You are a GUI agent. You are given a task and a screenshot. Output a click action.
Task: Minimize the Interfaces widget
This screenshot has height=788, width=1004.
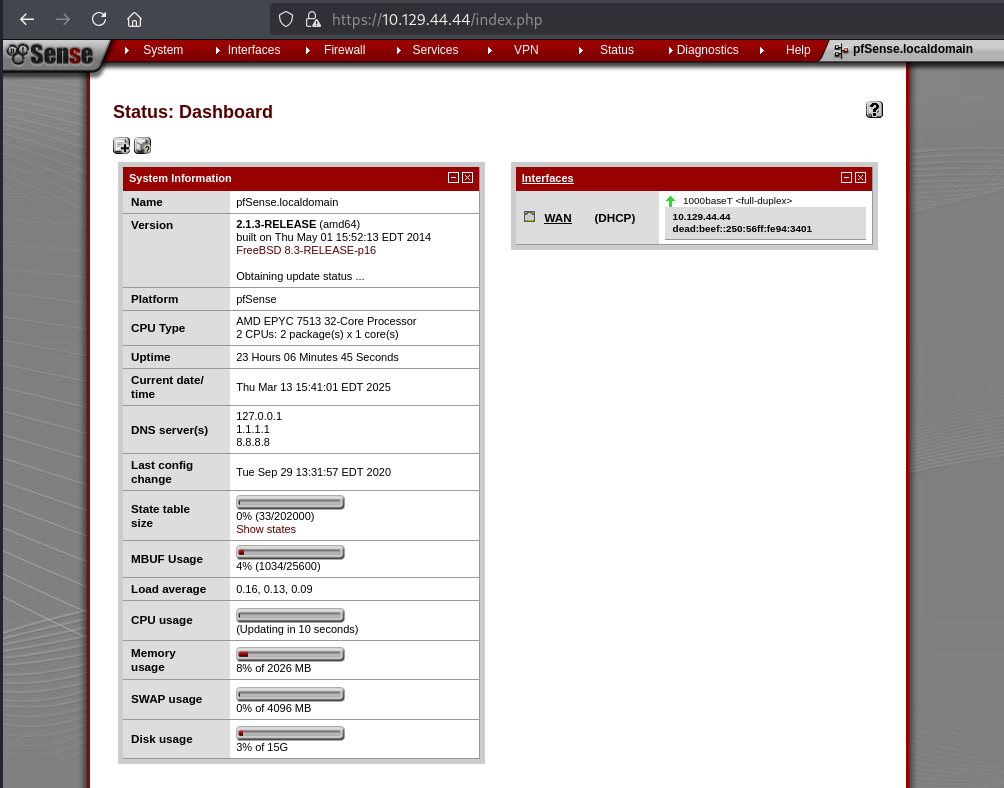(846, 177)
